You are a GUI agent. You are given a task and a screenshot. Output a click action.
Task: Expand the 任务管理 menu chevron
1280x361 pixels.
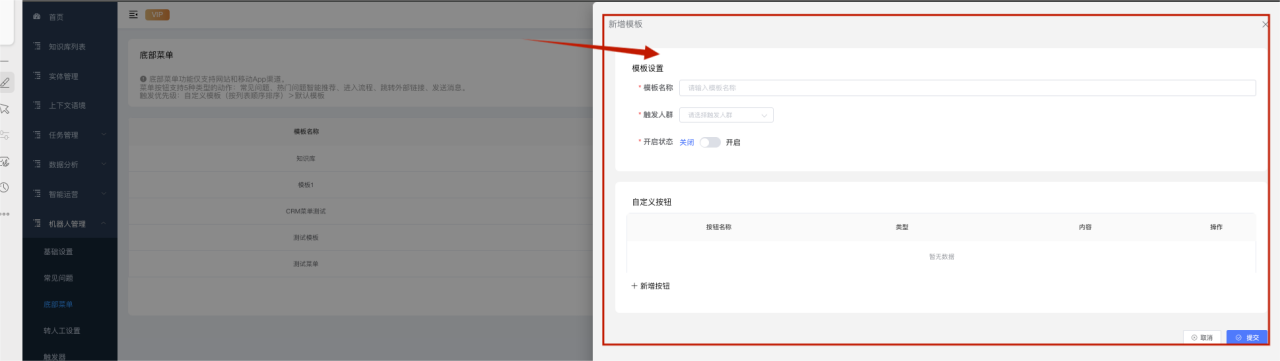103,134
